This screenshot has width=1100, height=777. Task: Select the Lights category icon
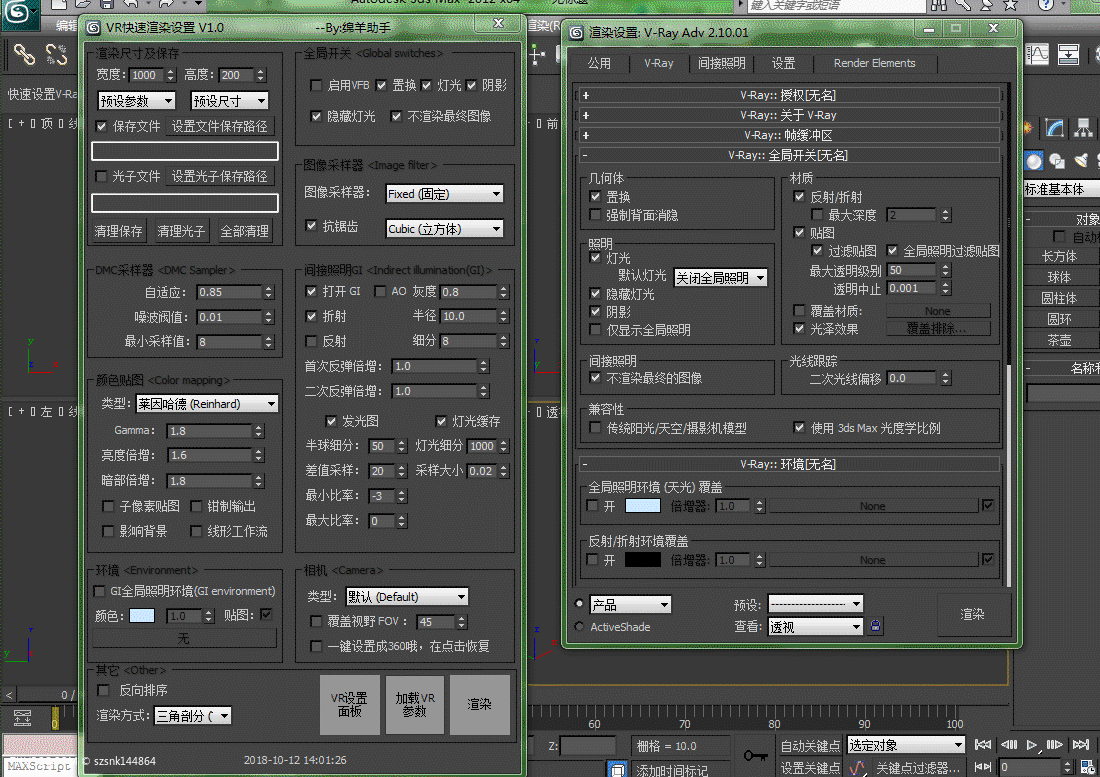click(x=1080, y=161)
